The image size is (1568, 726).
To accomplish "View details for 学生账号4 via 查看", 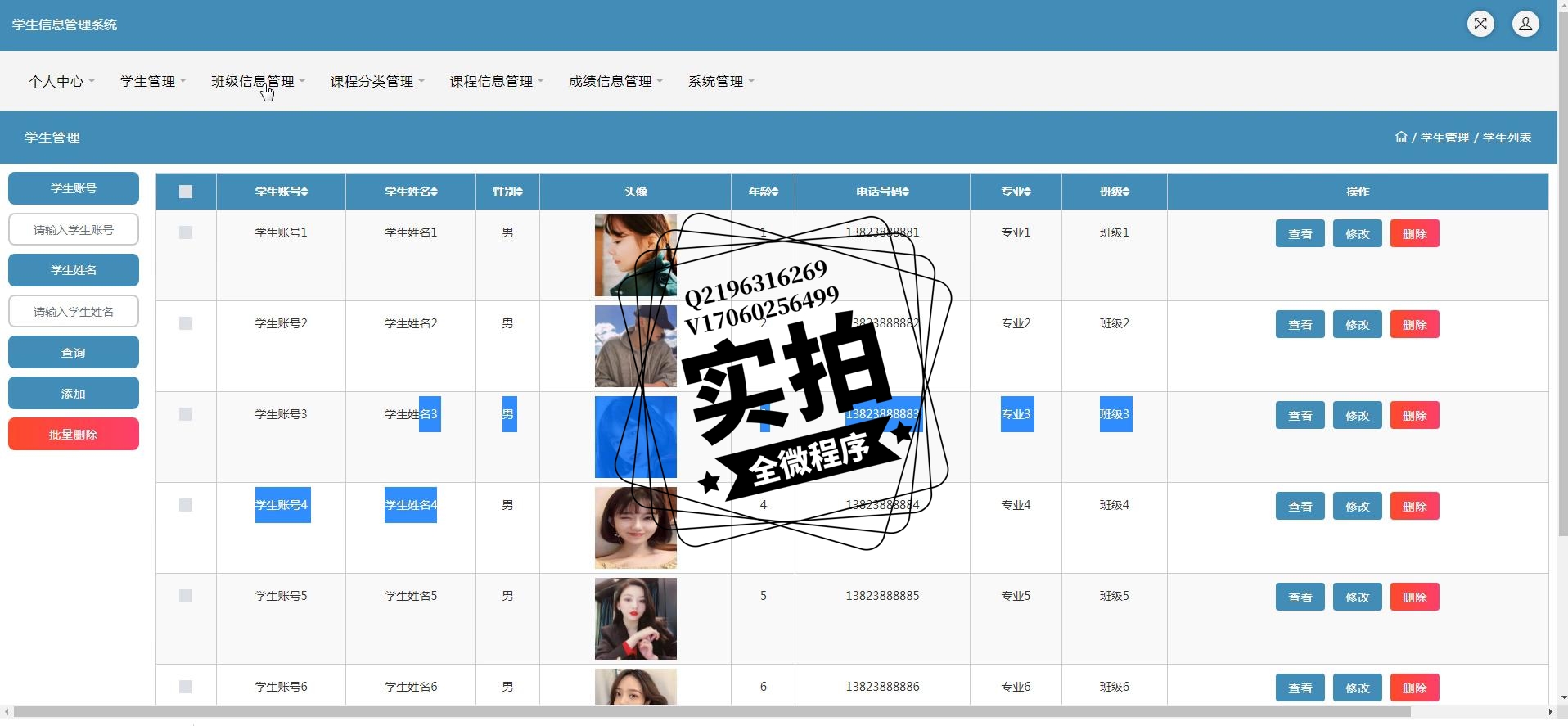I will pos(1300,506).
